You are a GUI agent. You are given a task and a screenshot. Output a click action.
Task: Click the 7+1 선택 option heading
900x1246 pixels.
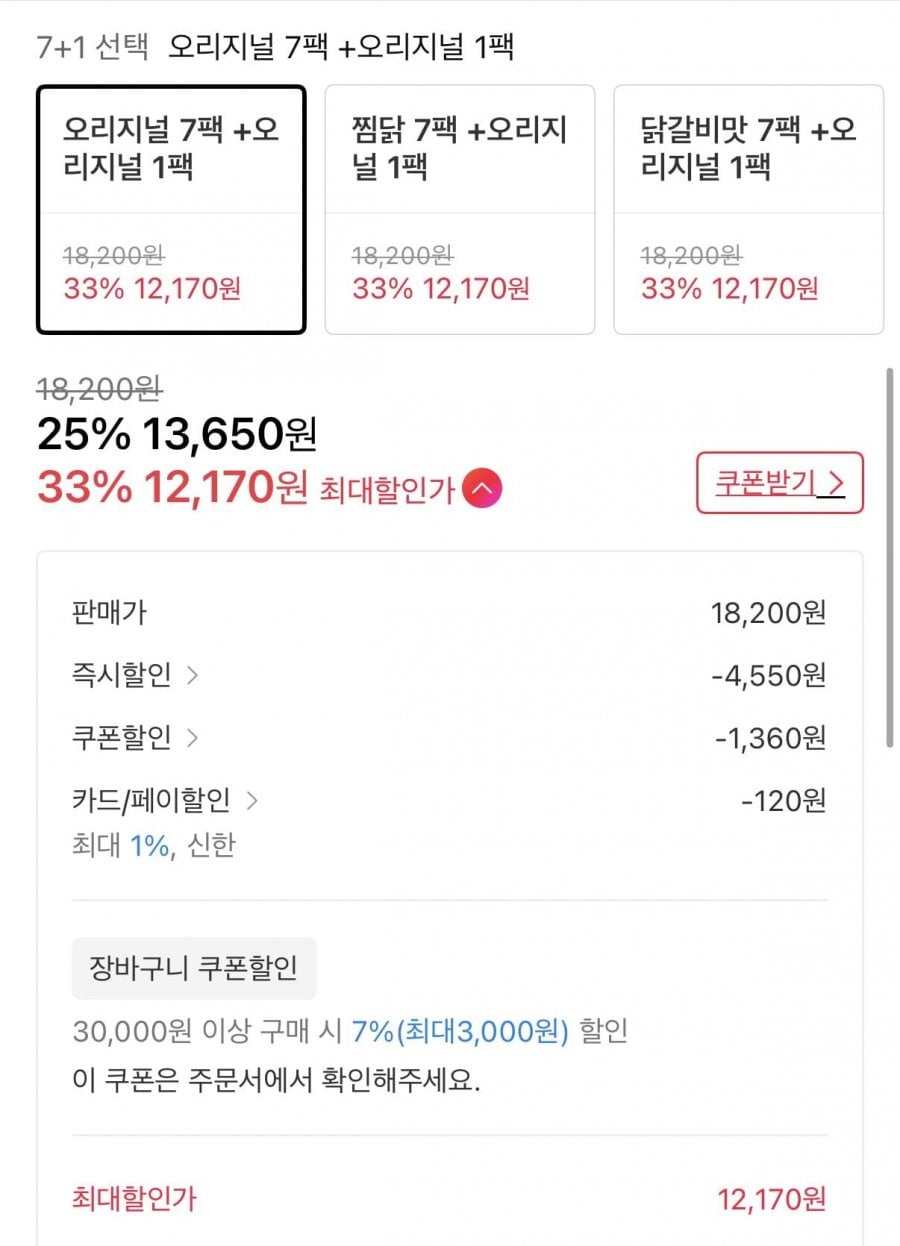click(x=92, y=46)
